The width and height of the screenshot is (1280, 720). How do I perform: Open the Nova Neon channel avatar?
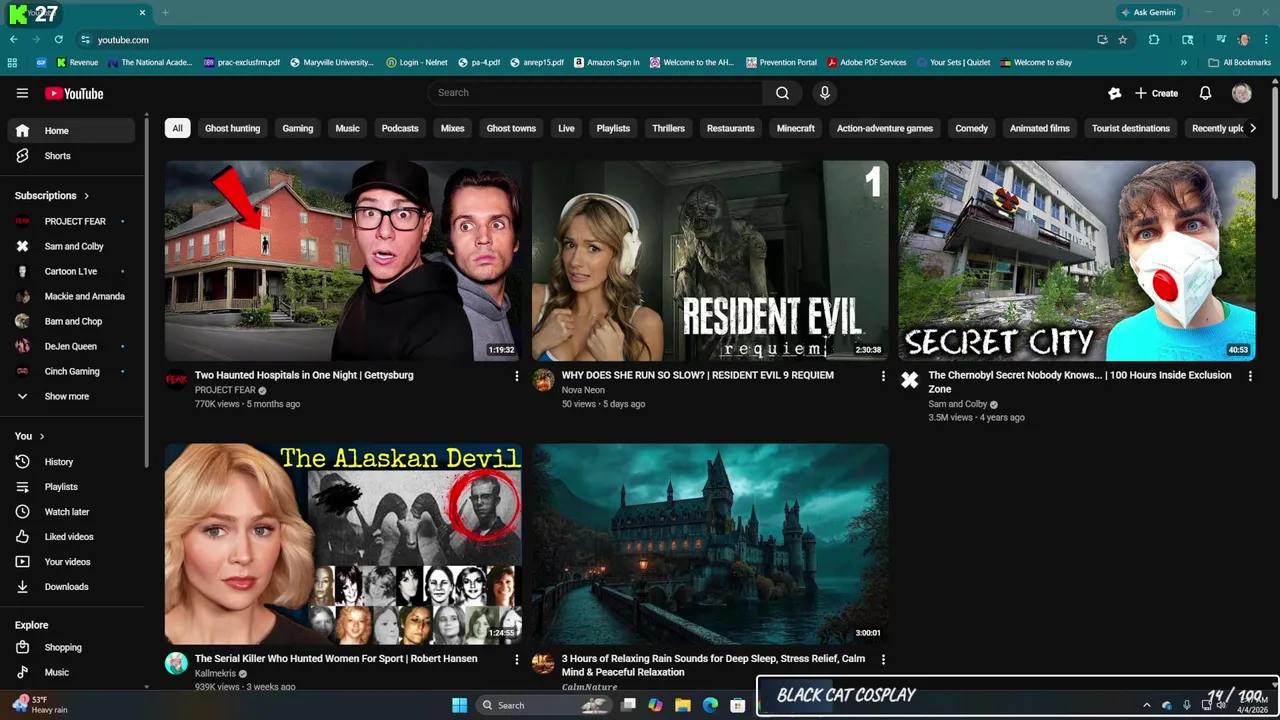[x=543, y=380]
